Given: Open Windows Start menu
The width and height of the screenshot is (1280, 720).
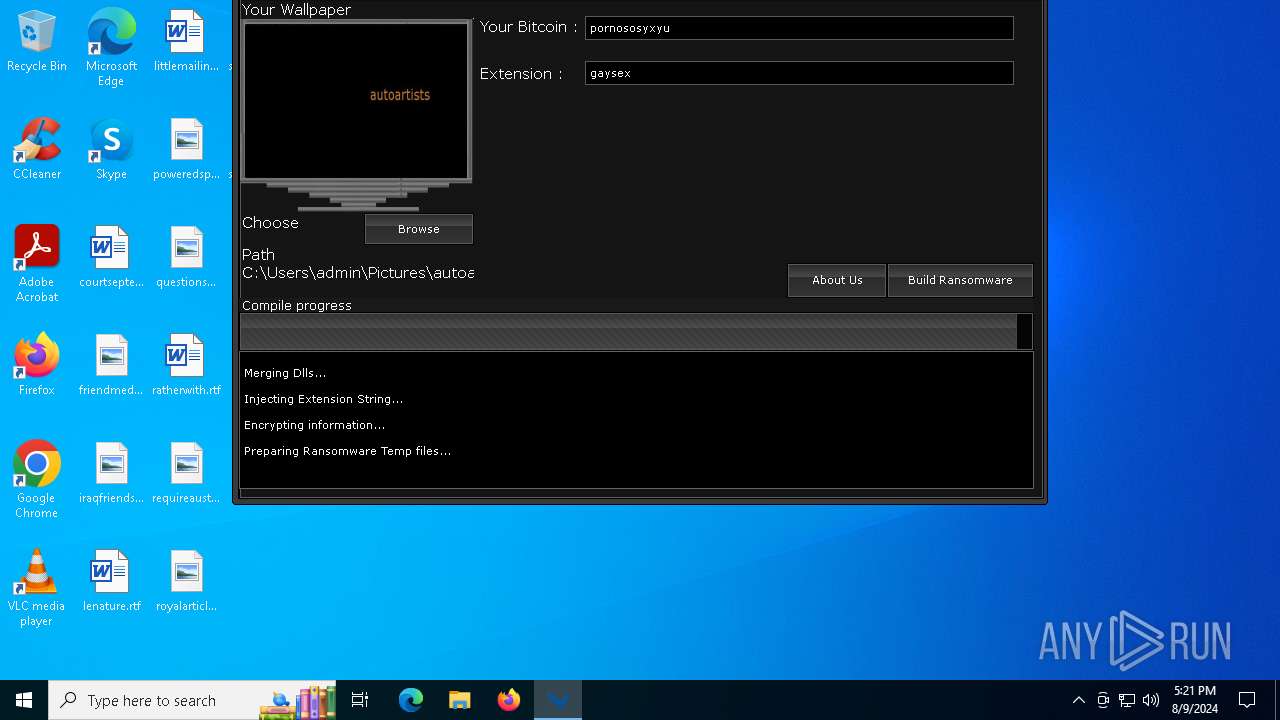Looking at the screenshot, I should 24,700.
